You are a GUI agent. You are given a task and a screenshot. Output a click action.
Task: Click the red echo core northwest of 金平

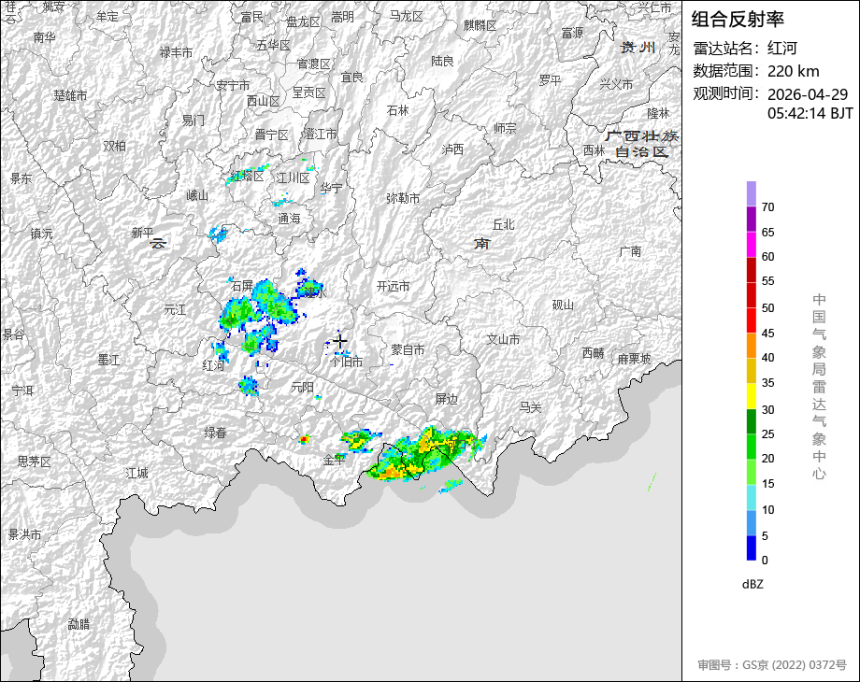(303, 439)
